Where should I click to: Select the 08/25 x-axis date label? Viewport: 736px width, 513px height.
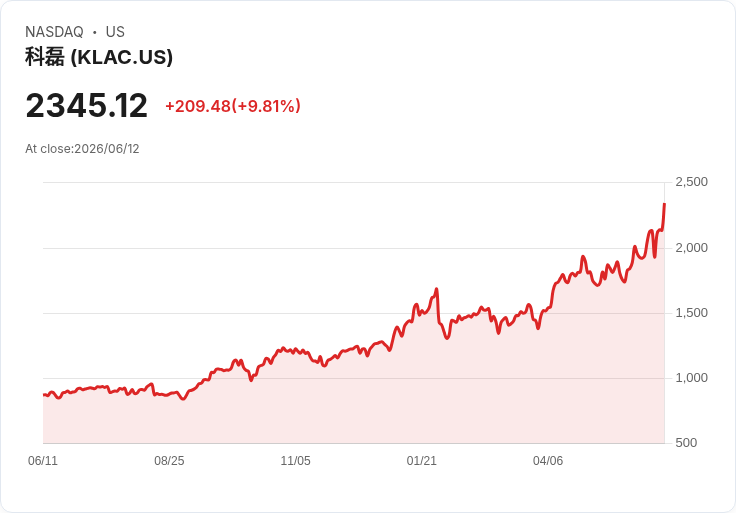169,461
